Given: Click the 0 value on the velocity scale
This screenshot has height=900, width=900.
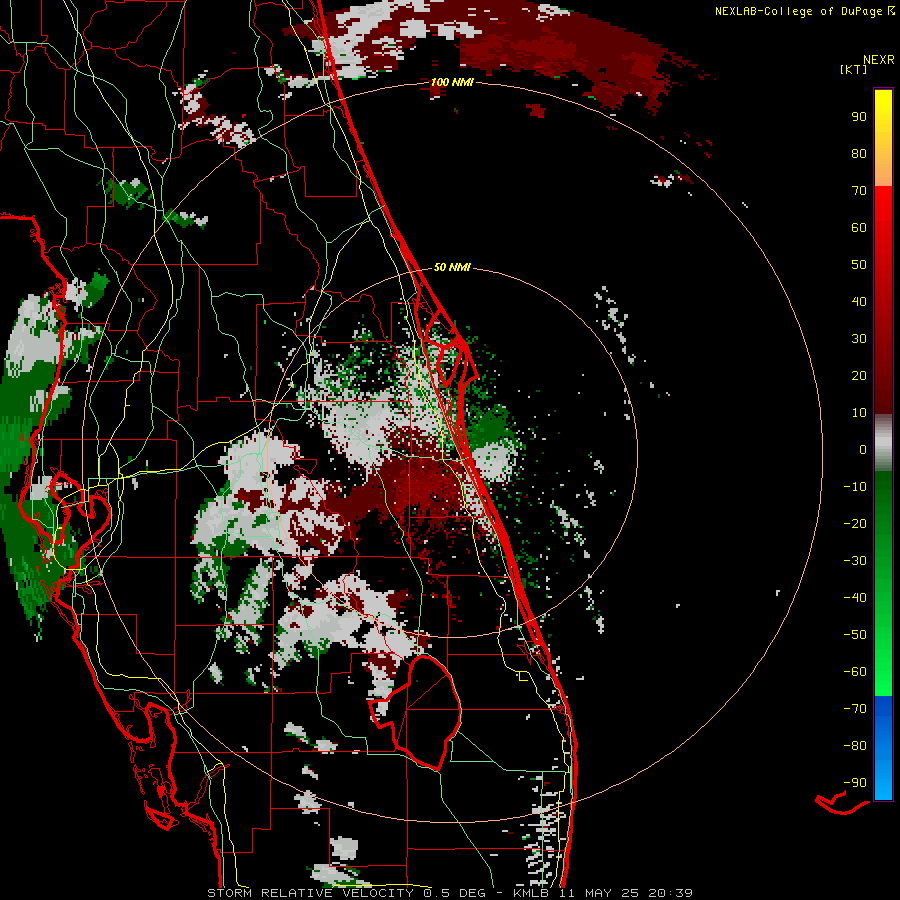Looking at the screenshot, I should [x=863, y=449].
